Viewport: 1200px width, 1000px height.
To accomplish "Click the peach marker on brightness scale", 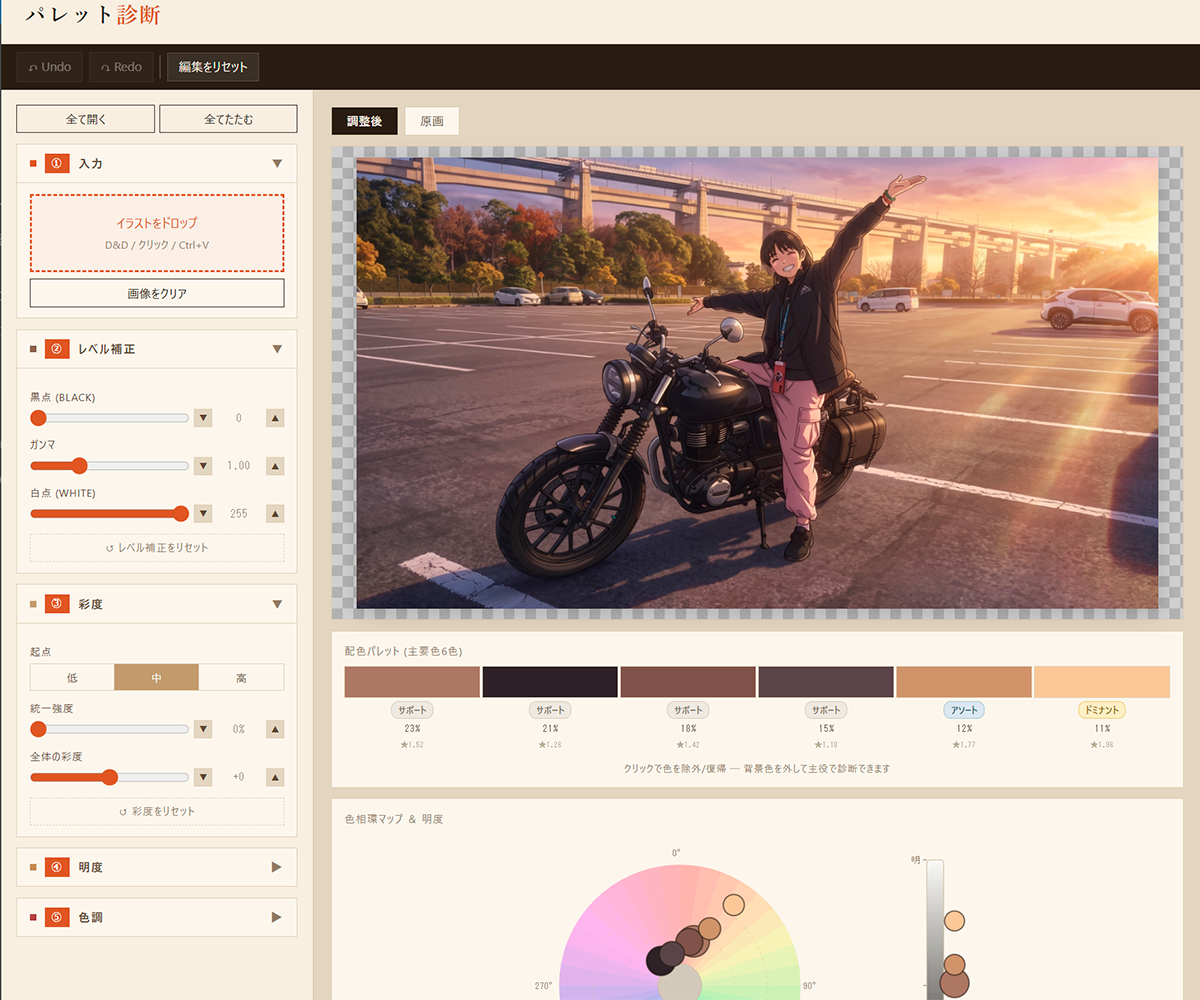I will (x=954, y=921).
